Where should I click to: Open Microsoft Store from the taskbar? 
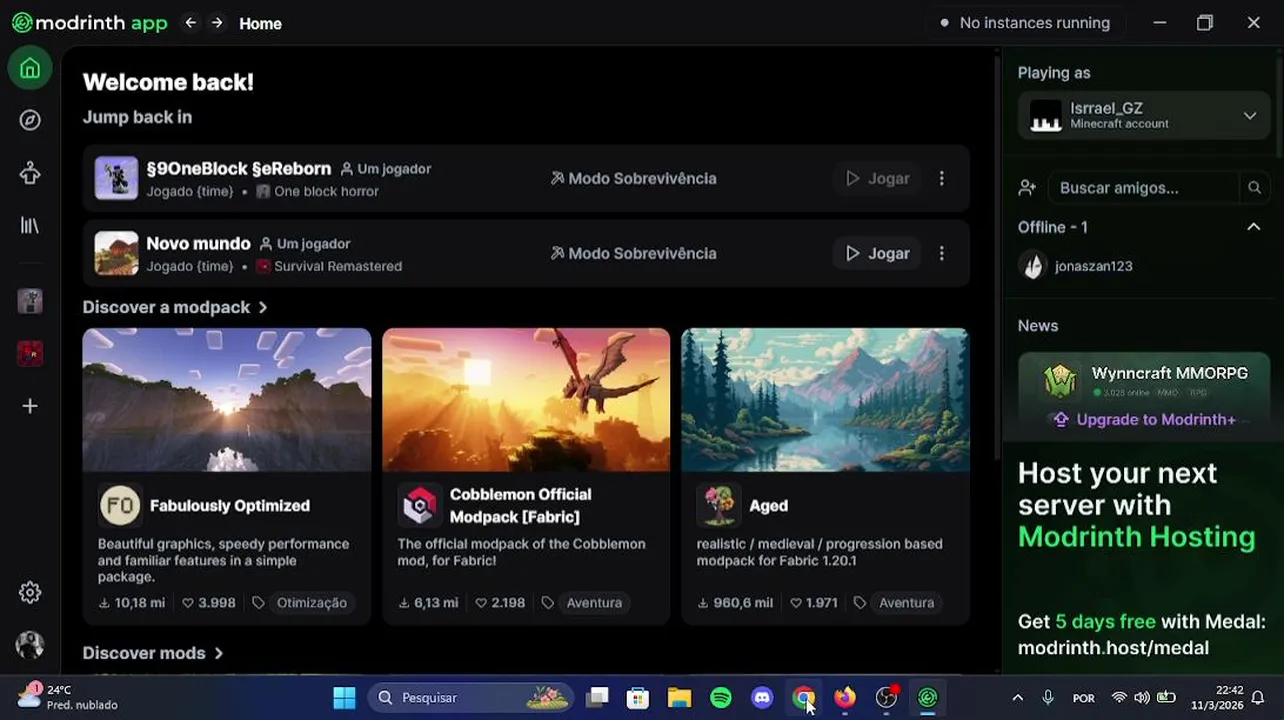[x=637, y=698]
